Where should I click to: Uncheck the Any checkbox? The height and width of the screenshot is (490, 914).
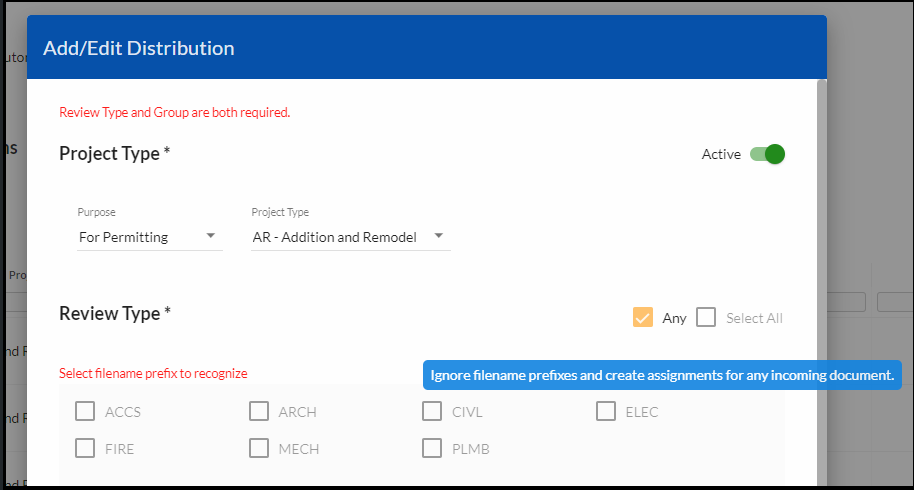click(642, 318)
